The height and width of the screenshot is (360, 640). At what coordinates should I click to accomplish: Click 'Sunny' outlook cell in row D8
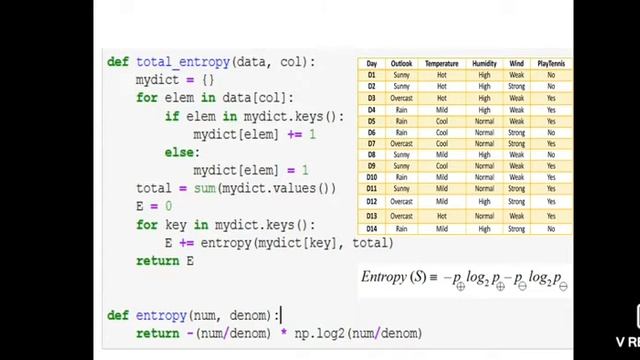(401, 155)
